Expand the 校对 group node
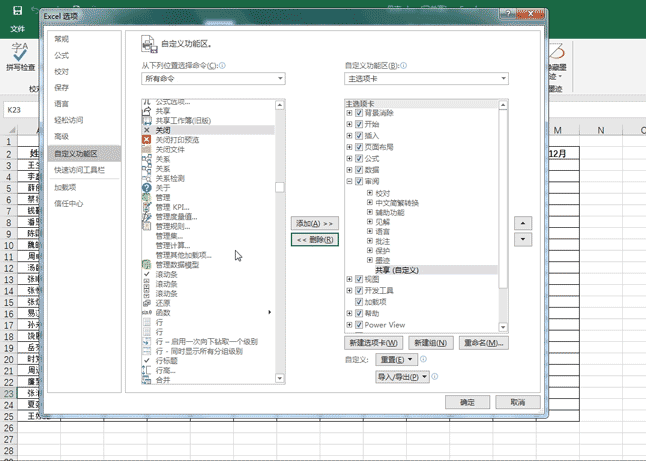Image resolution: width=646 pixels, height=461 pixels. (x=370, y=193)
